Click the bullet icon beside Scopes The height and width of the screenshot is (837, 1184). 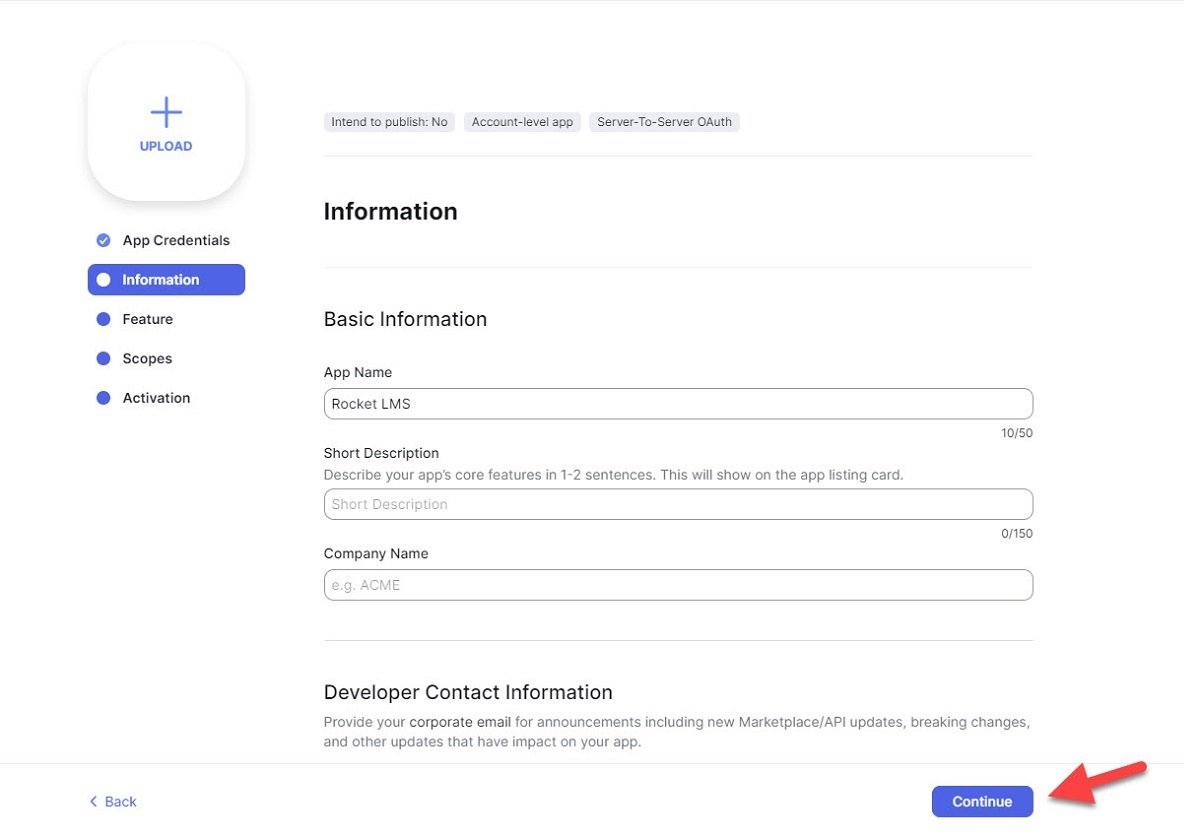tap(103, 358)
